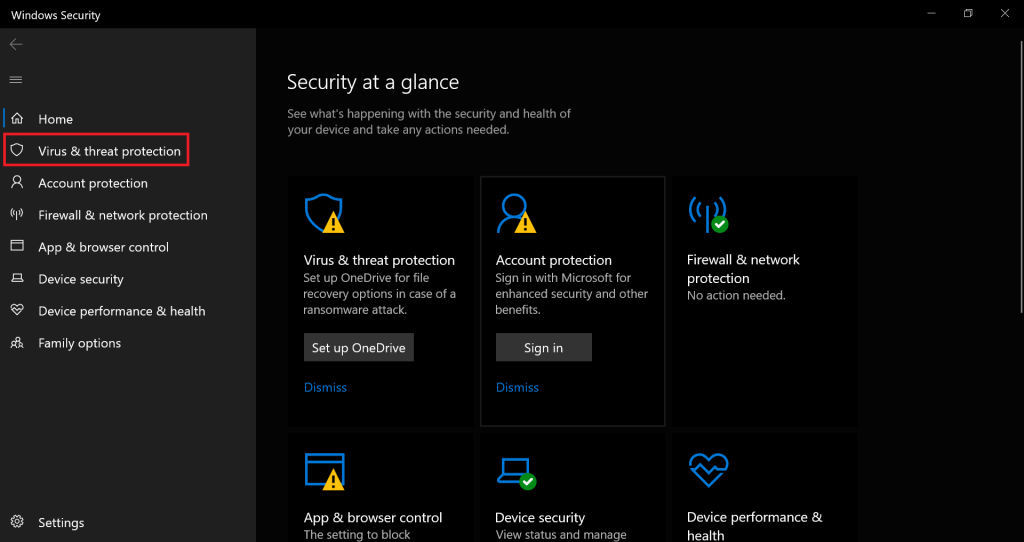
Task: Dismiss the Virus & threat protection warning
Action: pos(325,387)
